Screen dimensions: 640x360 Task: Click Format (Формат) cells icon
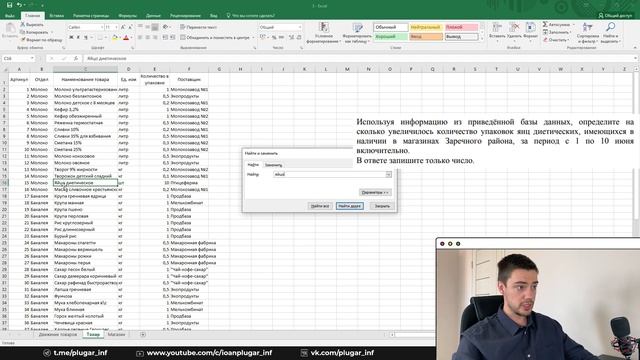530,28
